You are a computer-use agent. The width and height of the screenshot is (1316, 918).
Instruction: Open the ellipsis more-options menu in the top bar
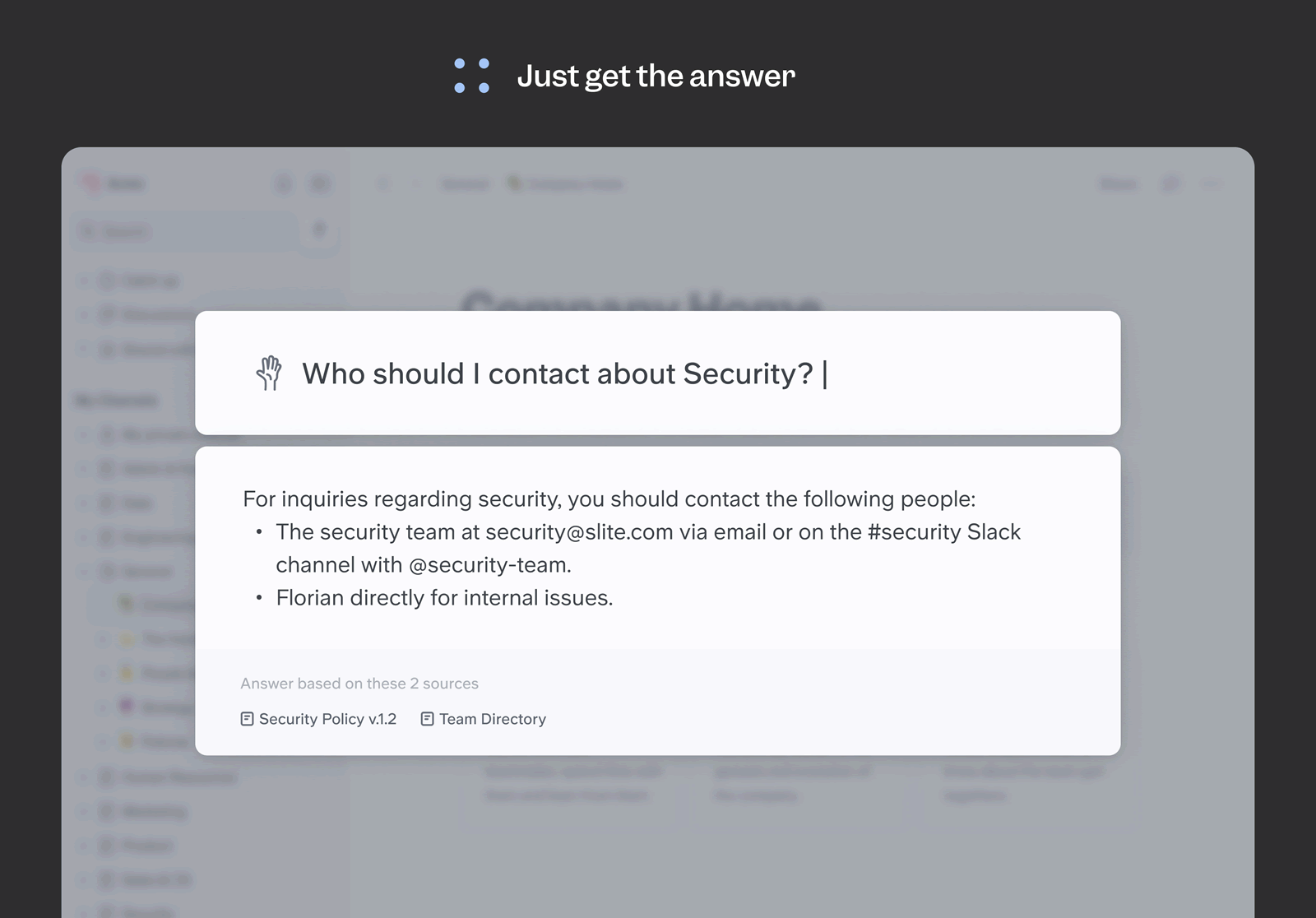pos(1212,184)
